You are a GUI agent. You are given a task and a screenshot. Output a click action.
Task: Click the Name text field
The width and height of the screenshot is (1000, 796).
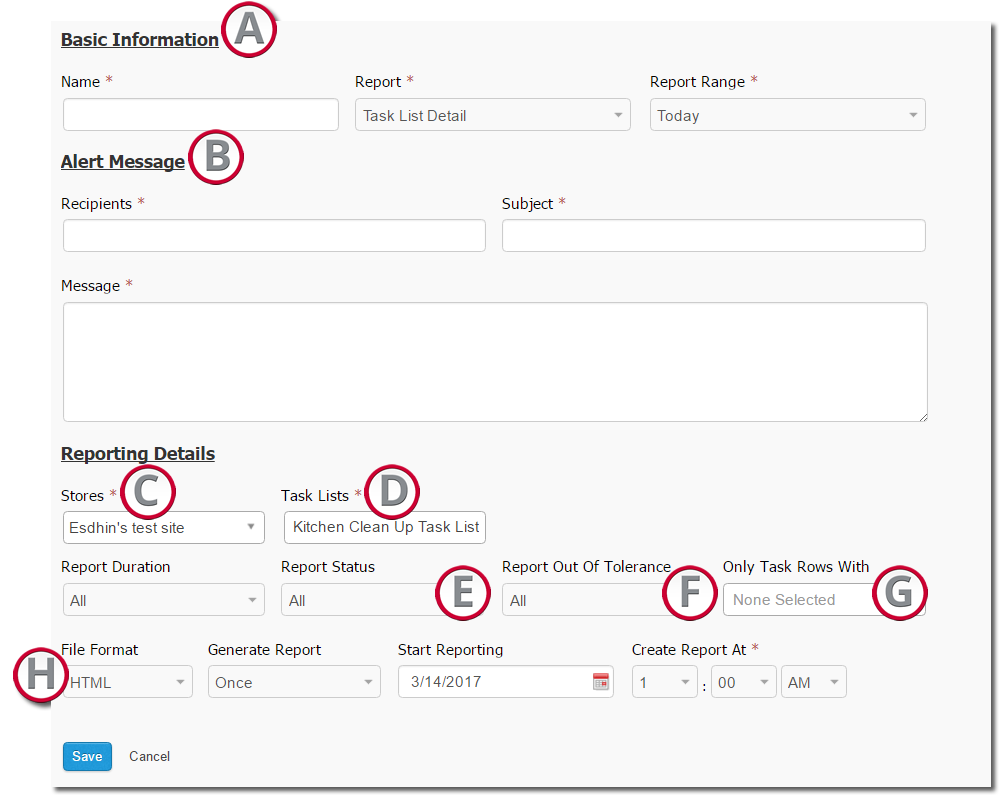201,115
